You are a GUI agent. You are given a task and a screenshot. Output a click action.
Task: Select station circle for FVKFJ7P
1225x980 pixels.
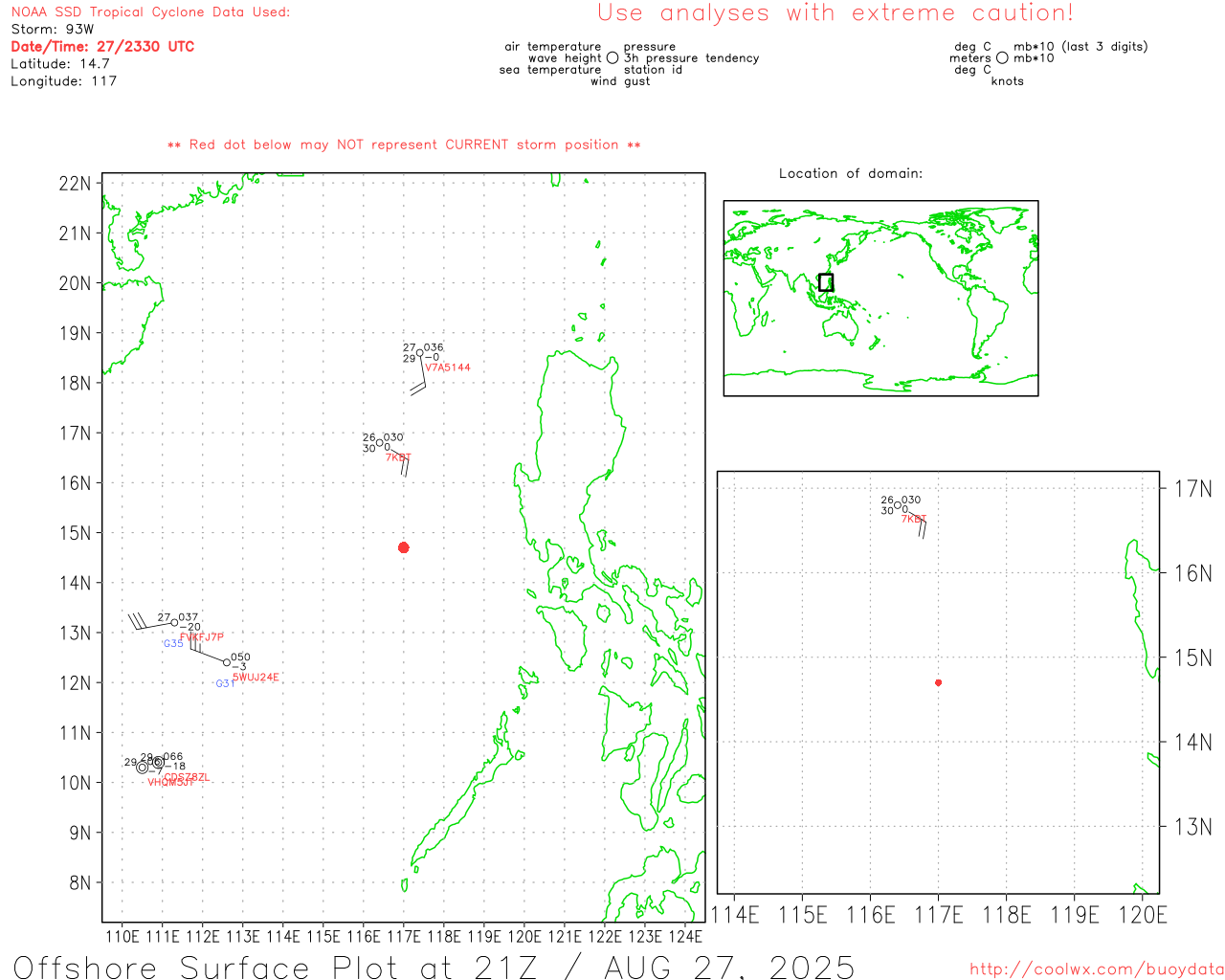point(174,623)
